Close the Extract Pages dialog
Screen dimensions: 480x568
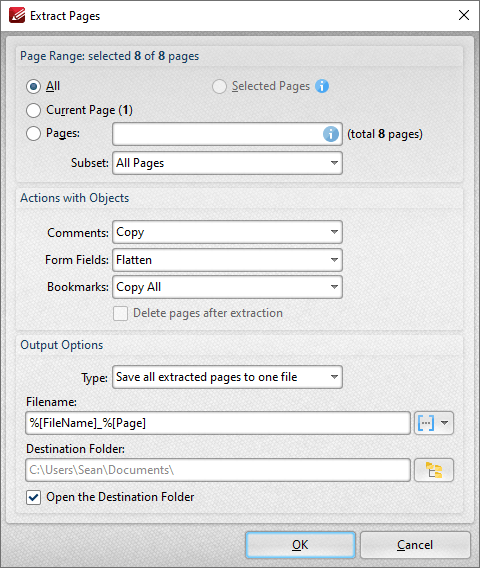464,15
